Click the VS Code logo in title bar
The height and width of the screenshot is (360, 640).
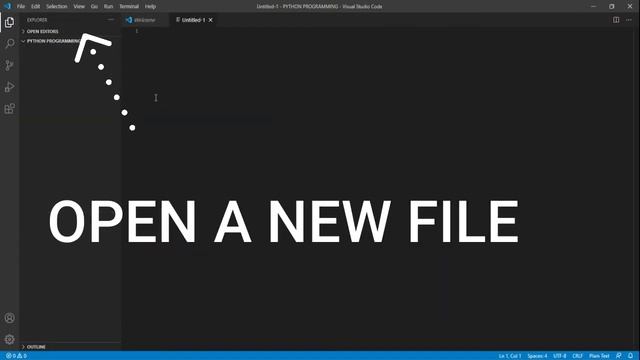tap(7, 6)
